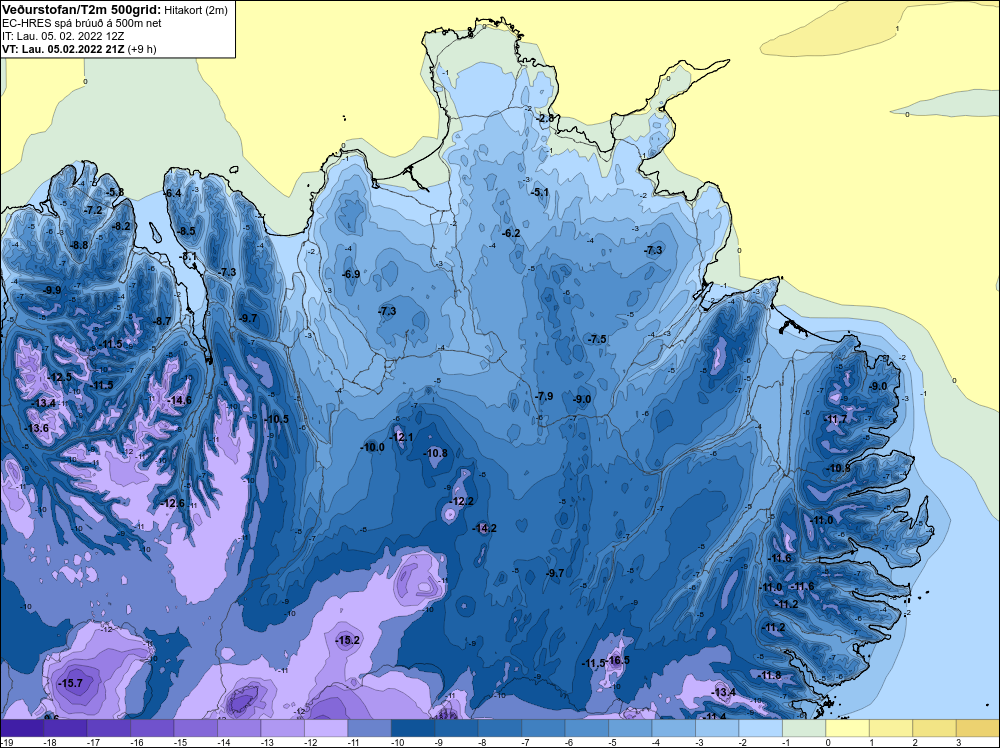Click the '(+9 h)' forecast offset
Viewport: 1000px width, 748px height.
[x=142, y=48]
